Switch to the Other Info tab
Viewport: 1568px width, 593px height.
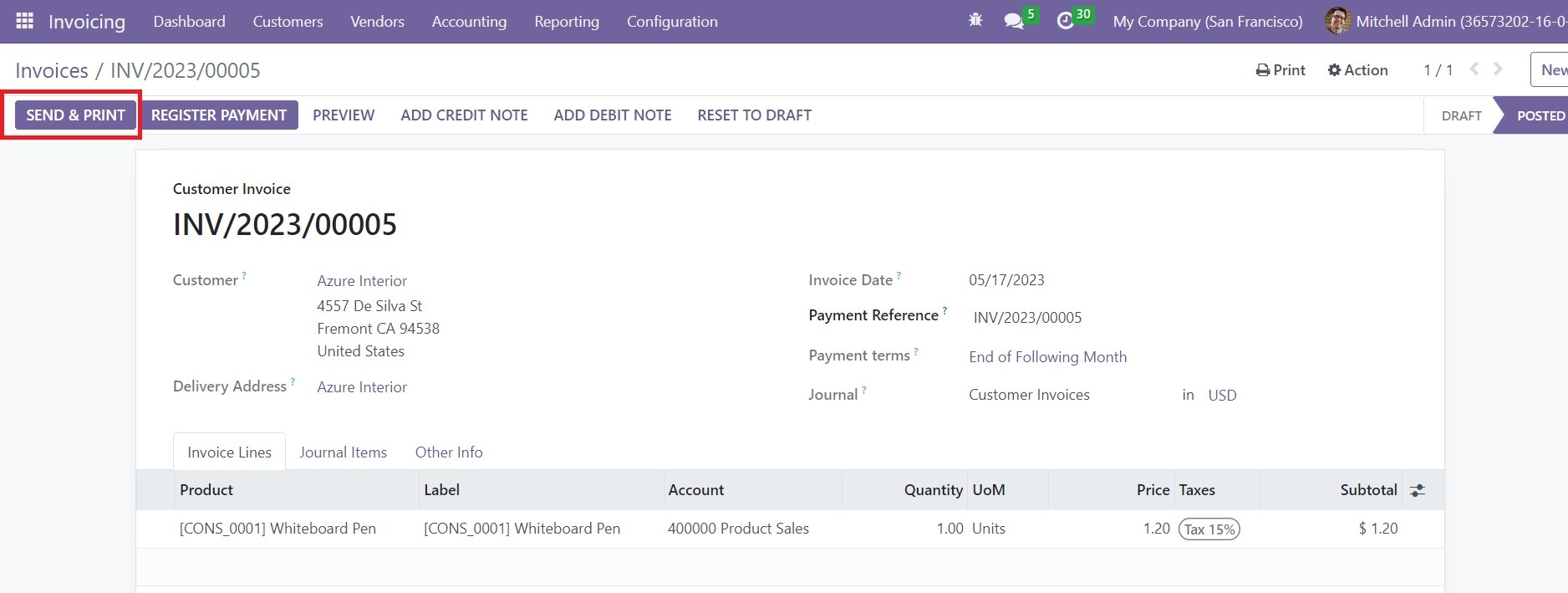click(448, 452)
